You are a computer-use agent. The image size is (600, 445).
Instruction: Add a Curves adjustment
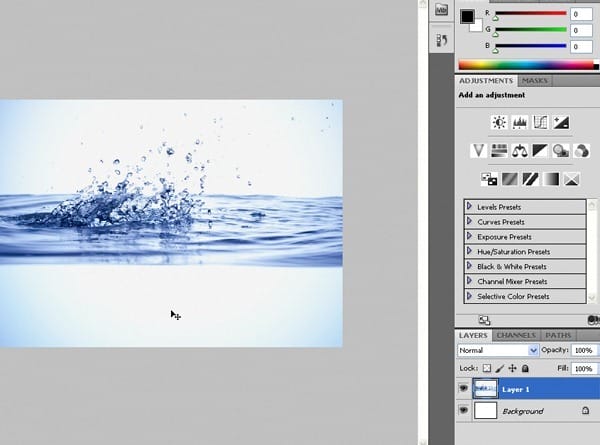(x=540, y=122)
